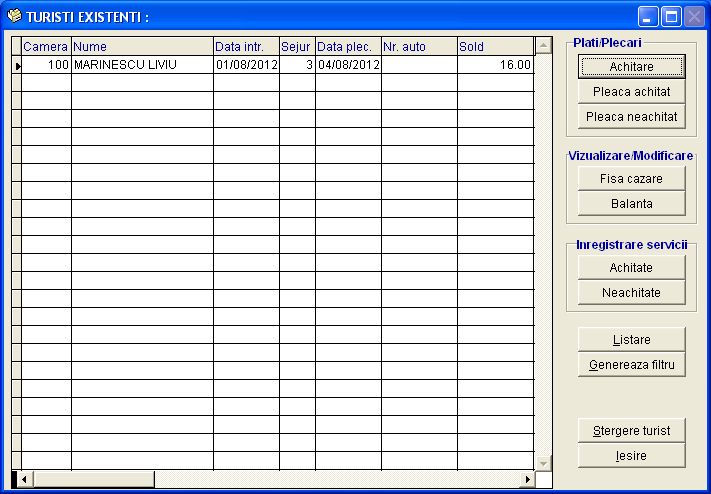
Task: Select the MARINESCU LIVIU name cell
Action: coord(142,65)
